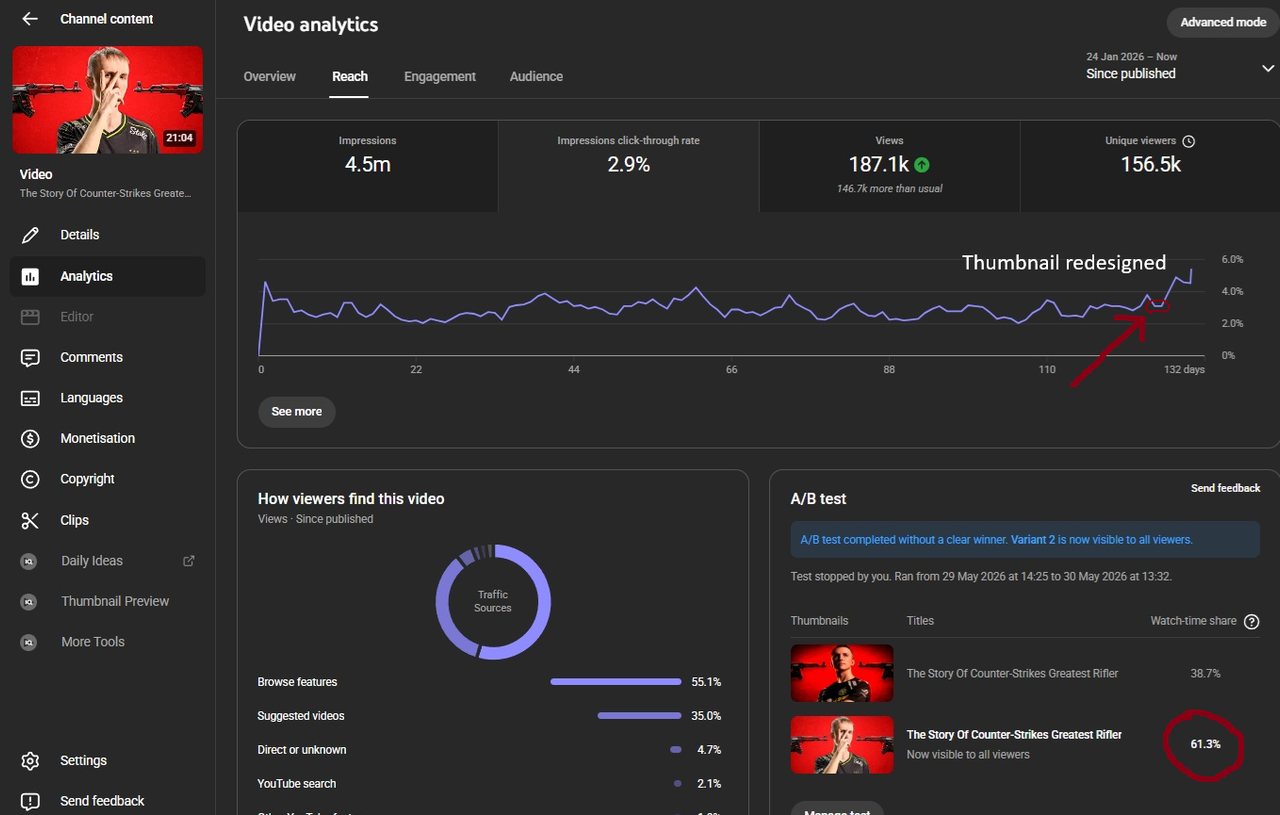This screenshot has width=1280, height=815.
Task: Click the Monetisation dollar icon
Action: (x=30, y=438)
